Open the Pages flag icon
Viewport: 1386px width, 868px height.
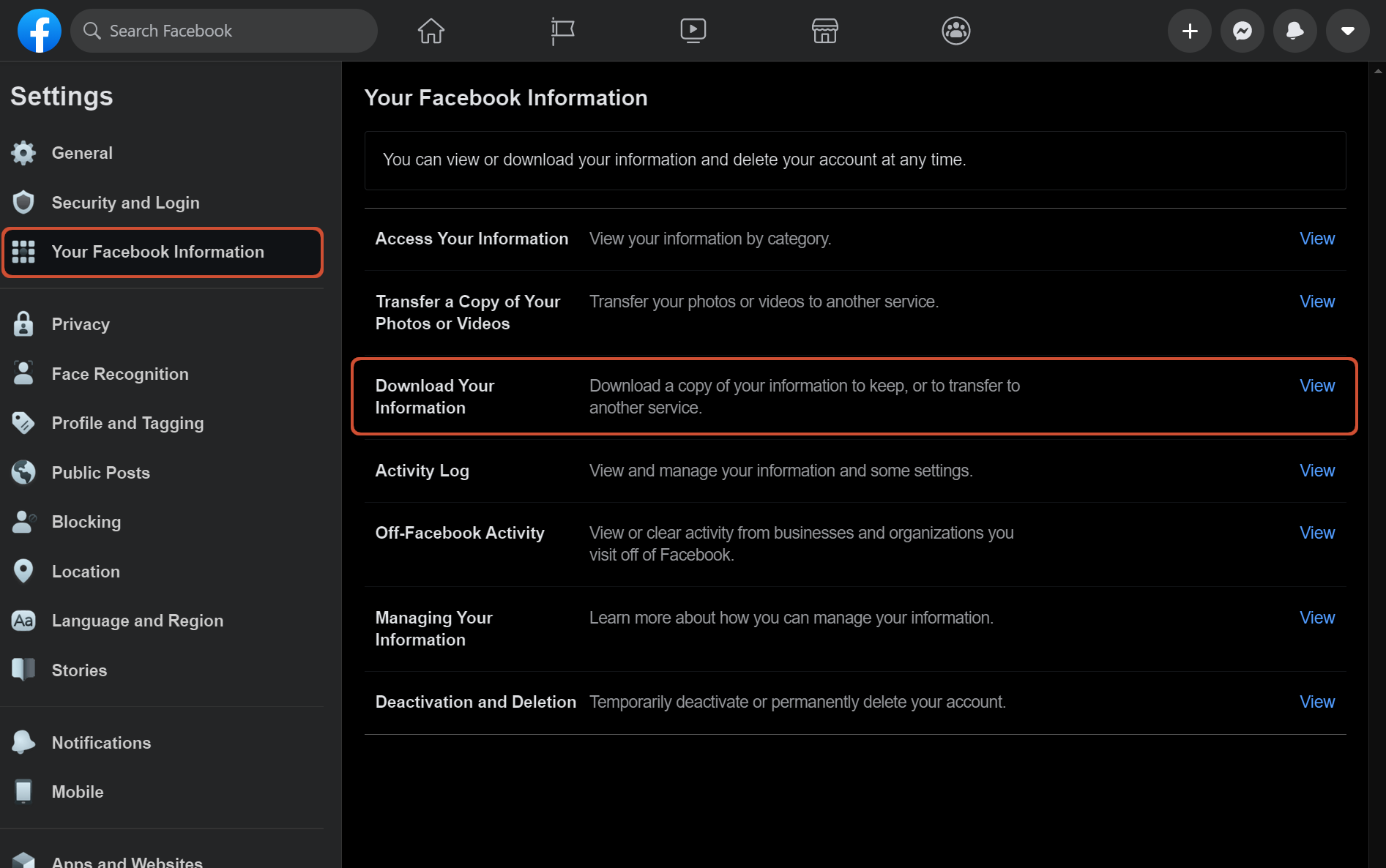pos(562,31)
